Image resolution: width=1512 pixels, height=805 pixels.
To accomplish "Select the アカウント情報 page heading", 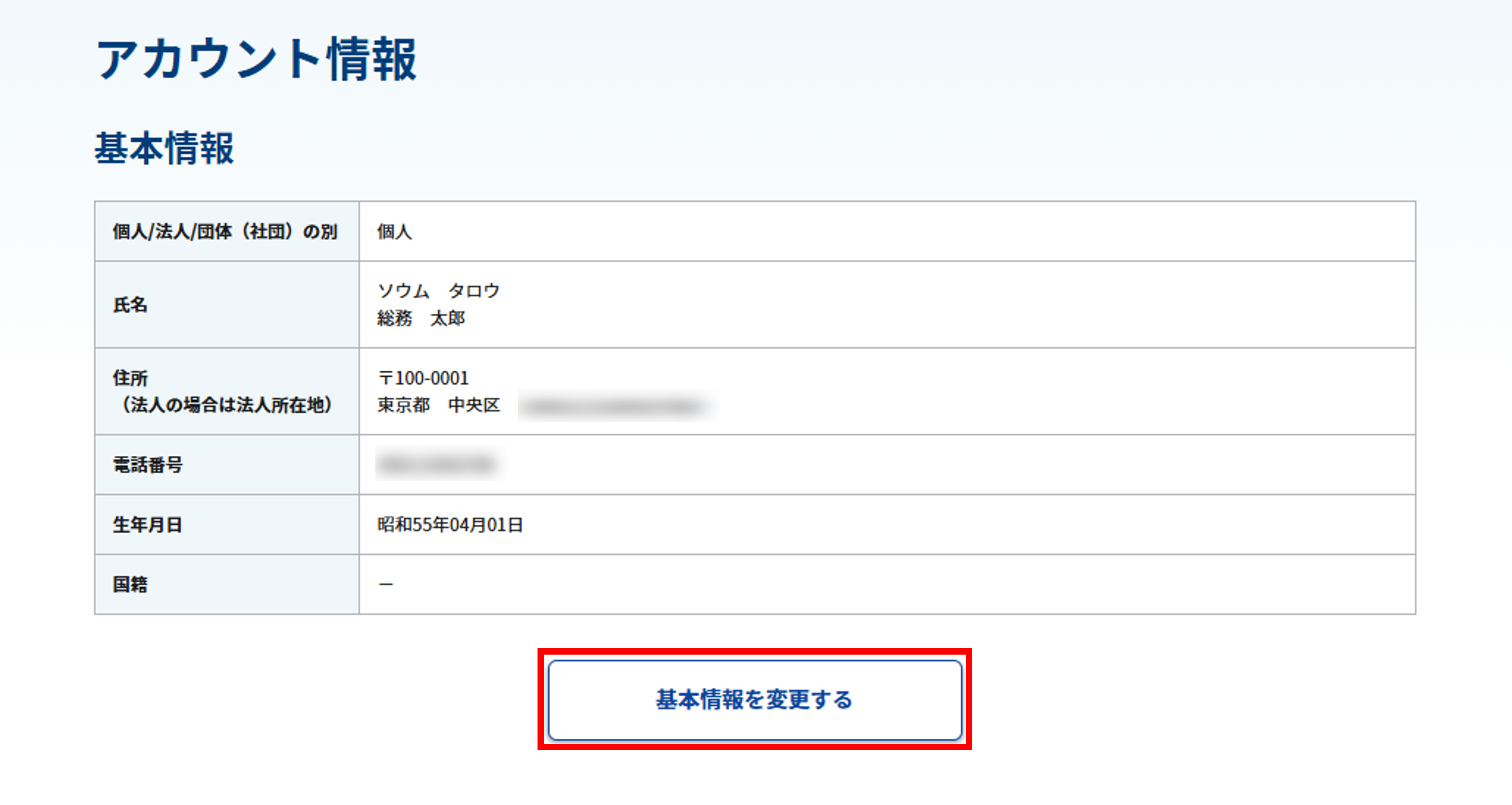I will (256, 59).
